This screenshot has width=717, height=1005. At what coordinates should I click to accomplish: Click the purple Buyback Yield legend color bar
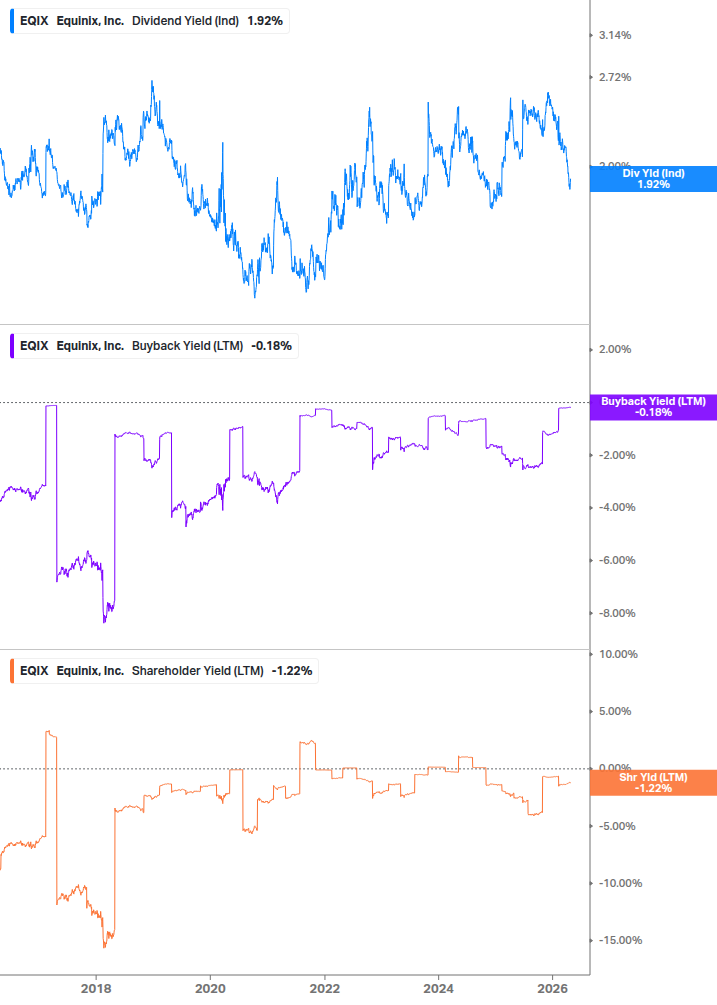coord(12,345)
